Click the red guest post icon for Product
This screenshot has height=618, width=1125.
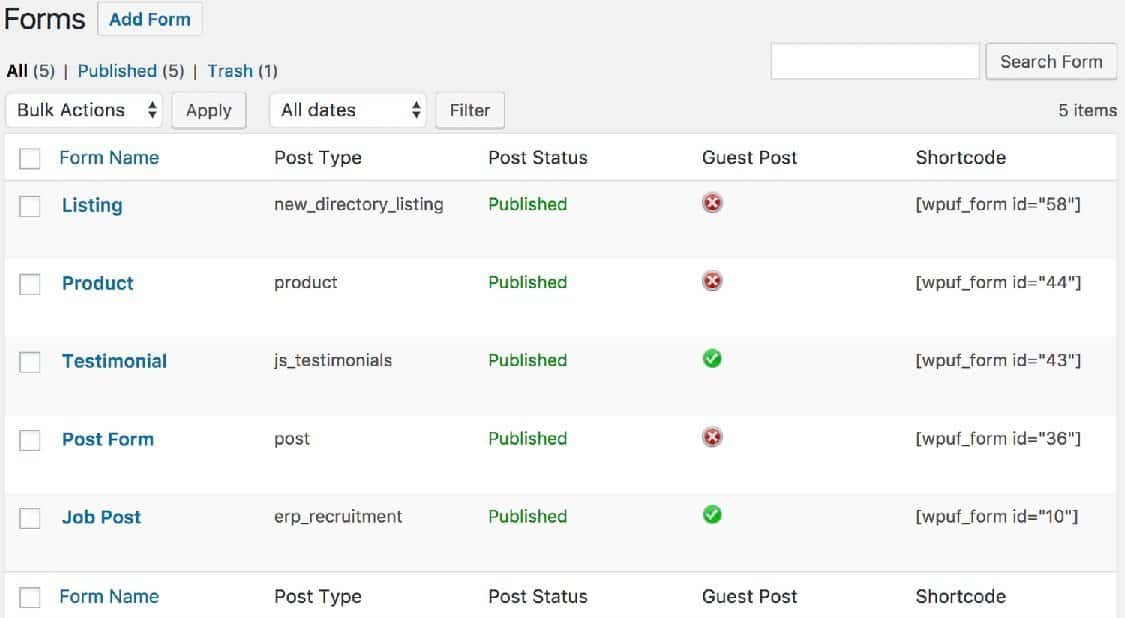[712, 282]
